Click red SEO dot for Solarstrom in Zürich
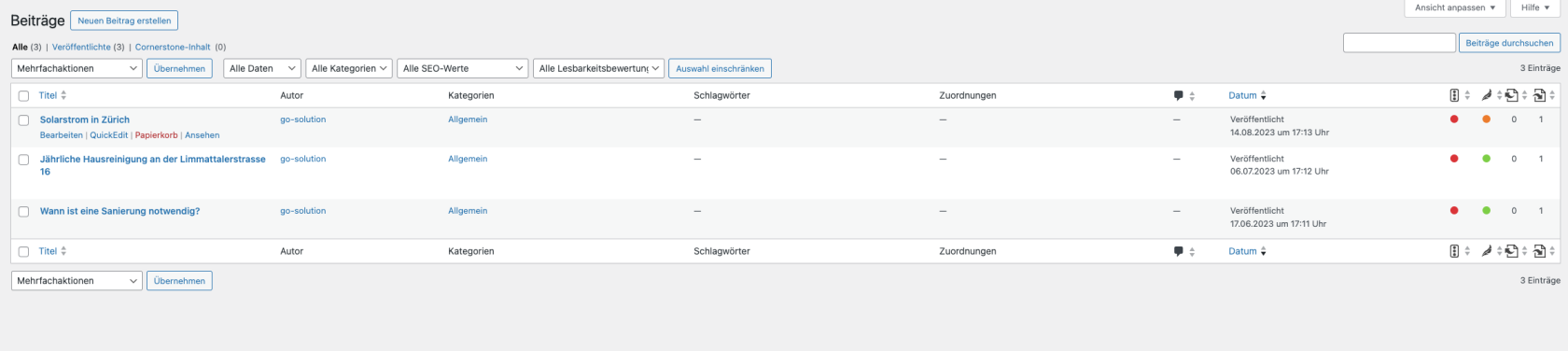 [x=1454, y=119]
